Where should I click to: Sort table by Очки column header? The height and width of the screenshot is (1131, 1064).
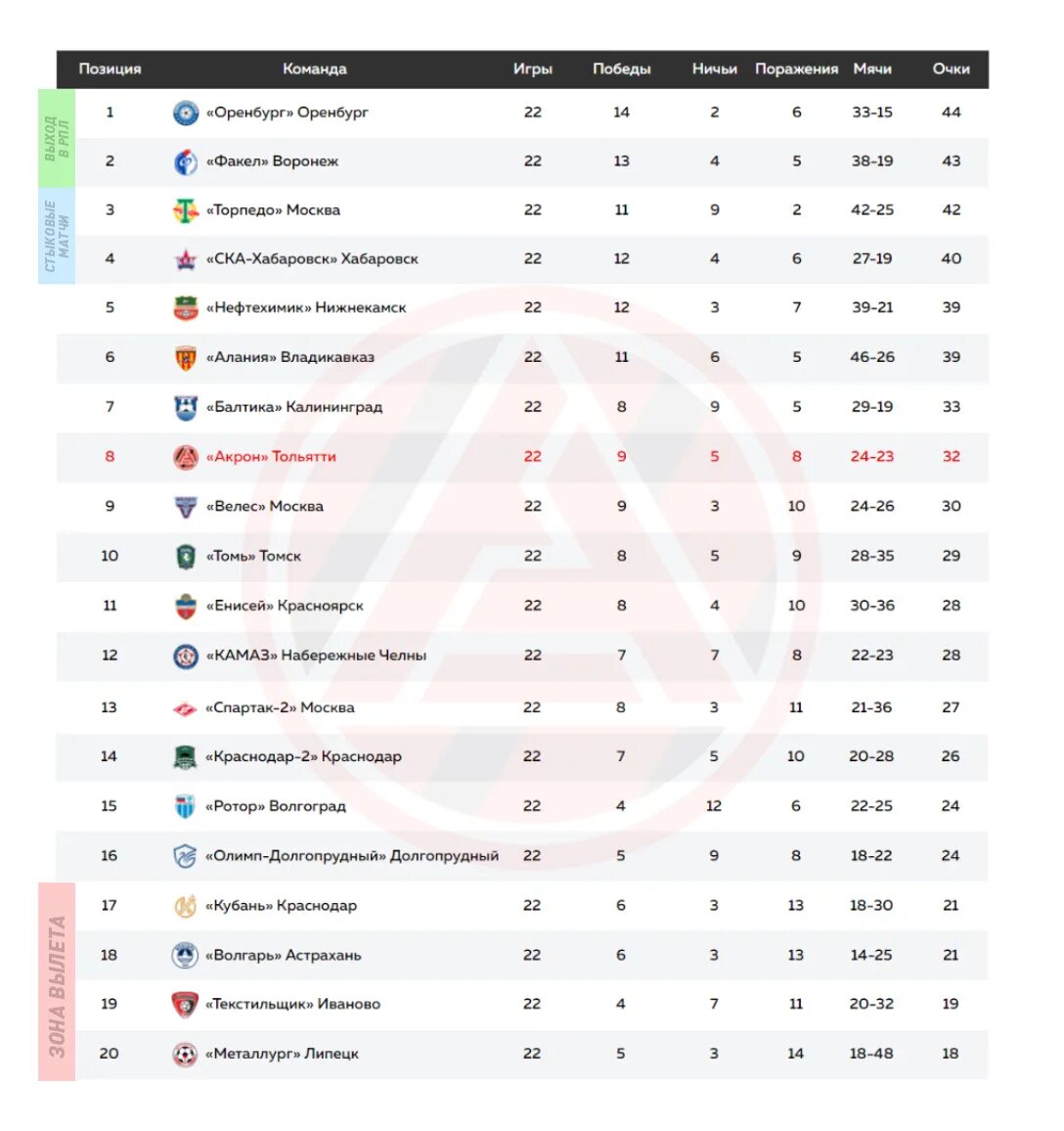coord(951,69)
